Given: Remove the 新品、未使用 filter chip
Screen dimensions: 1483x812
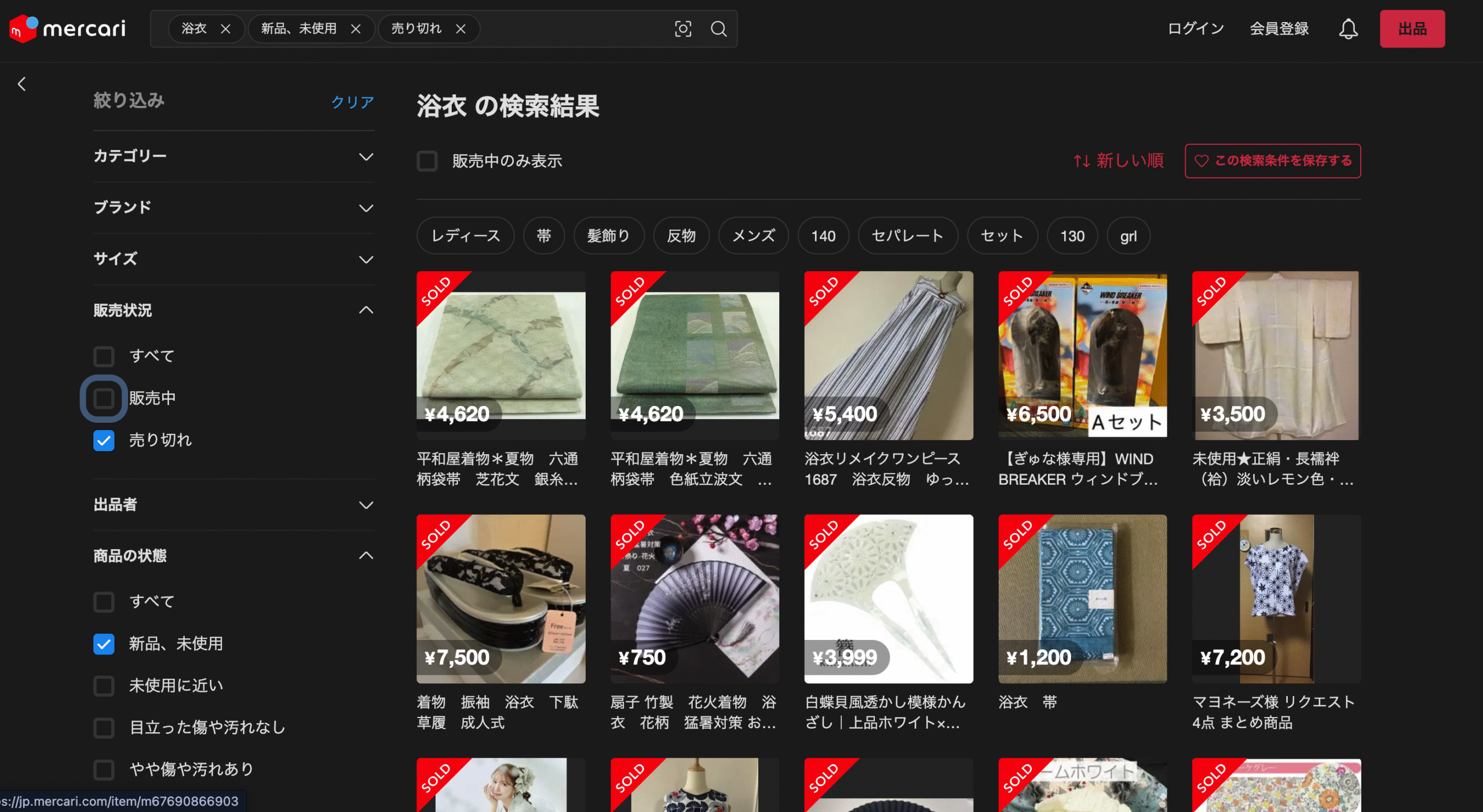Looking at the screenshot, I should point(356,29).
